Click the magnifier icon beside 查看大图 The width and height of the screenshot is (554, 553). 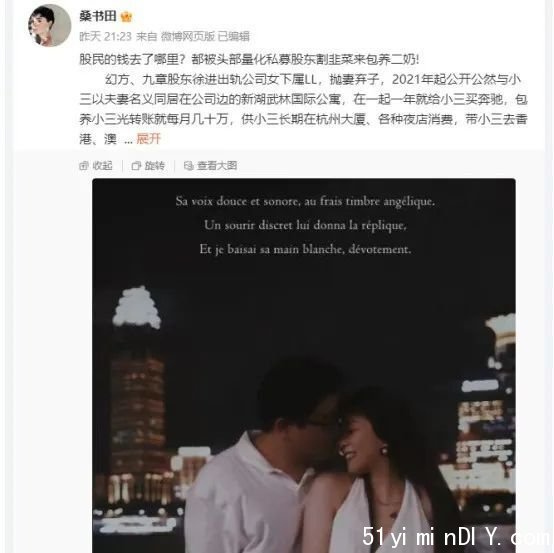pyautogui.click(x=189, y=165)
